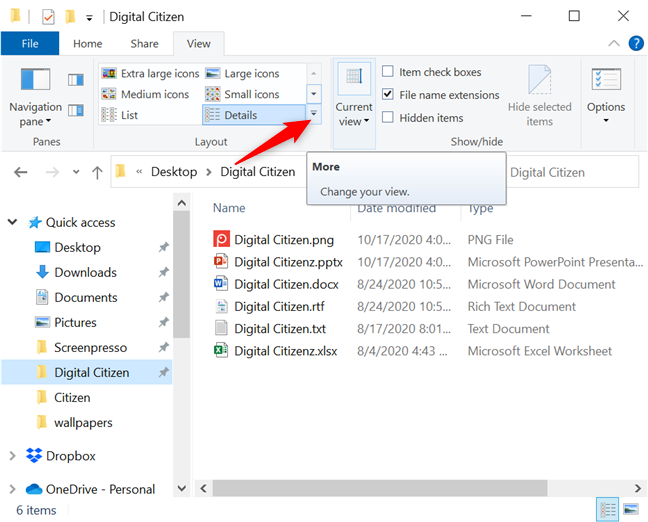Click the Help question mark icon
The width and height of the screenshot is (648, 522).
click(x=636, y=43)
